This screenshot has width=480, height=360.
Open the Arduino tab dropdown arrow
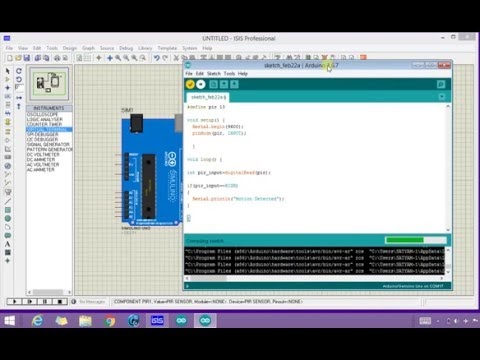click(x=442, y=97)
